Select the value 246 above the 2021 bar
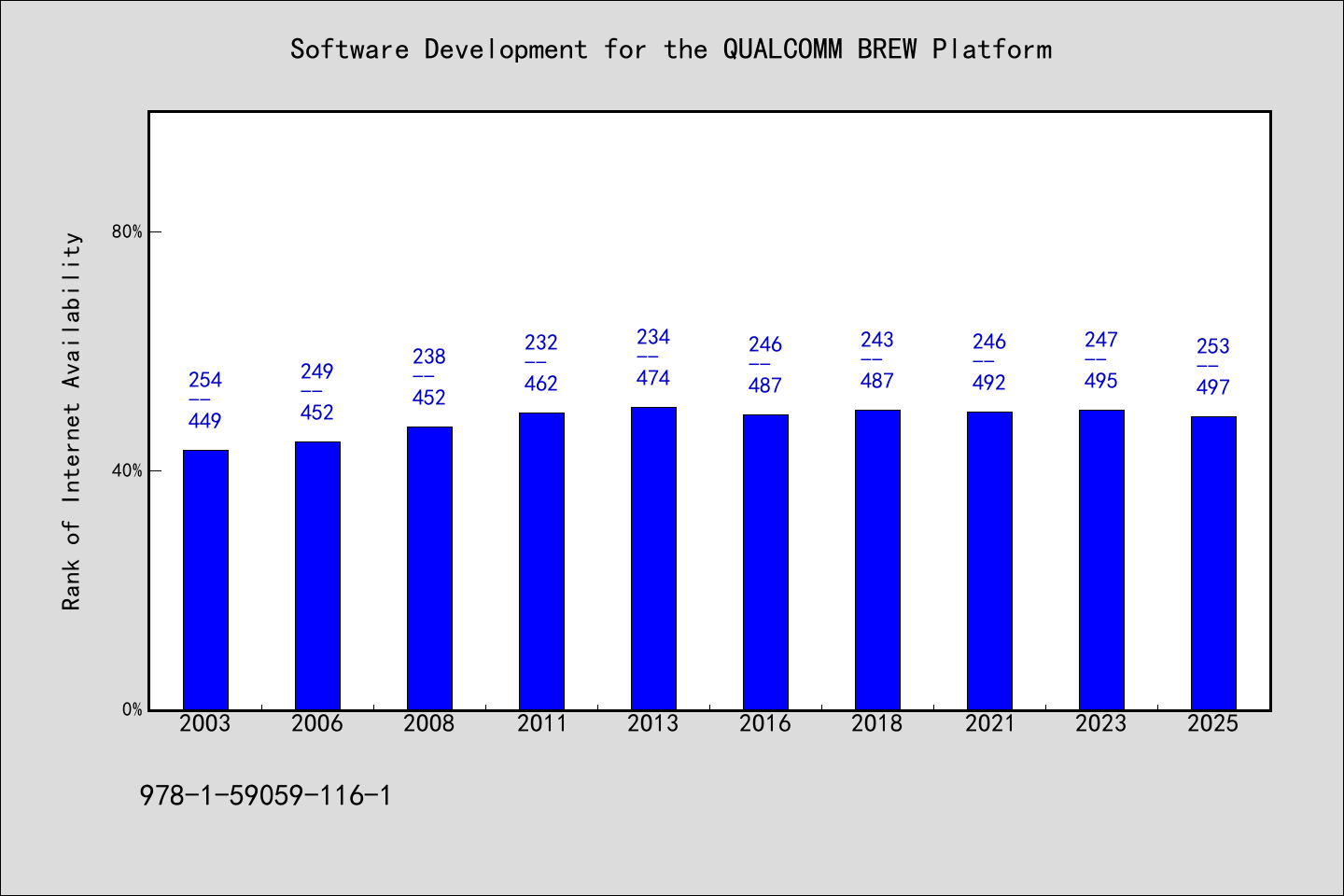Viewport: 1344px width, 896px height. click(989, 342)
